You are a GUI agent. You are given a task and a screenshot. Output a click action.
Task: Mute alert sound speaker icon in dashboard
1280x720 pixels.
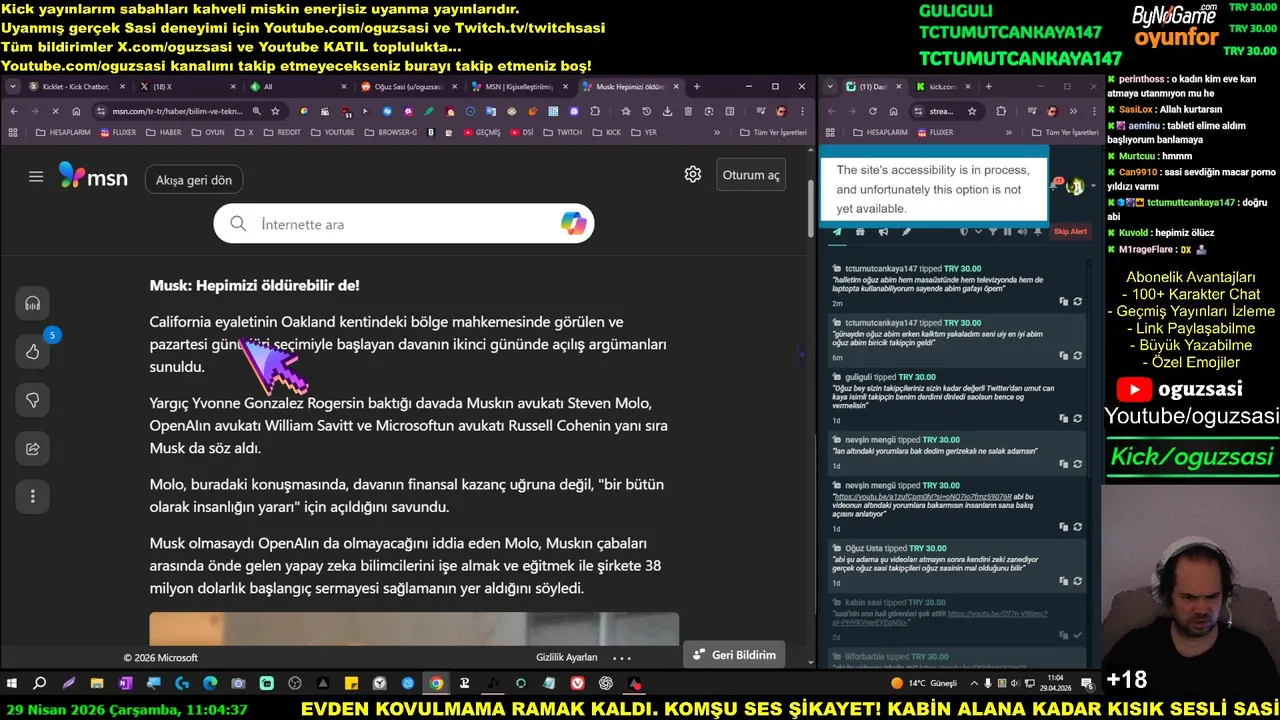click(1021, 232)
